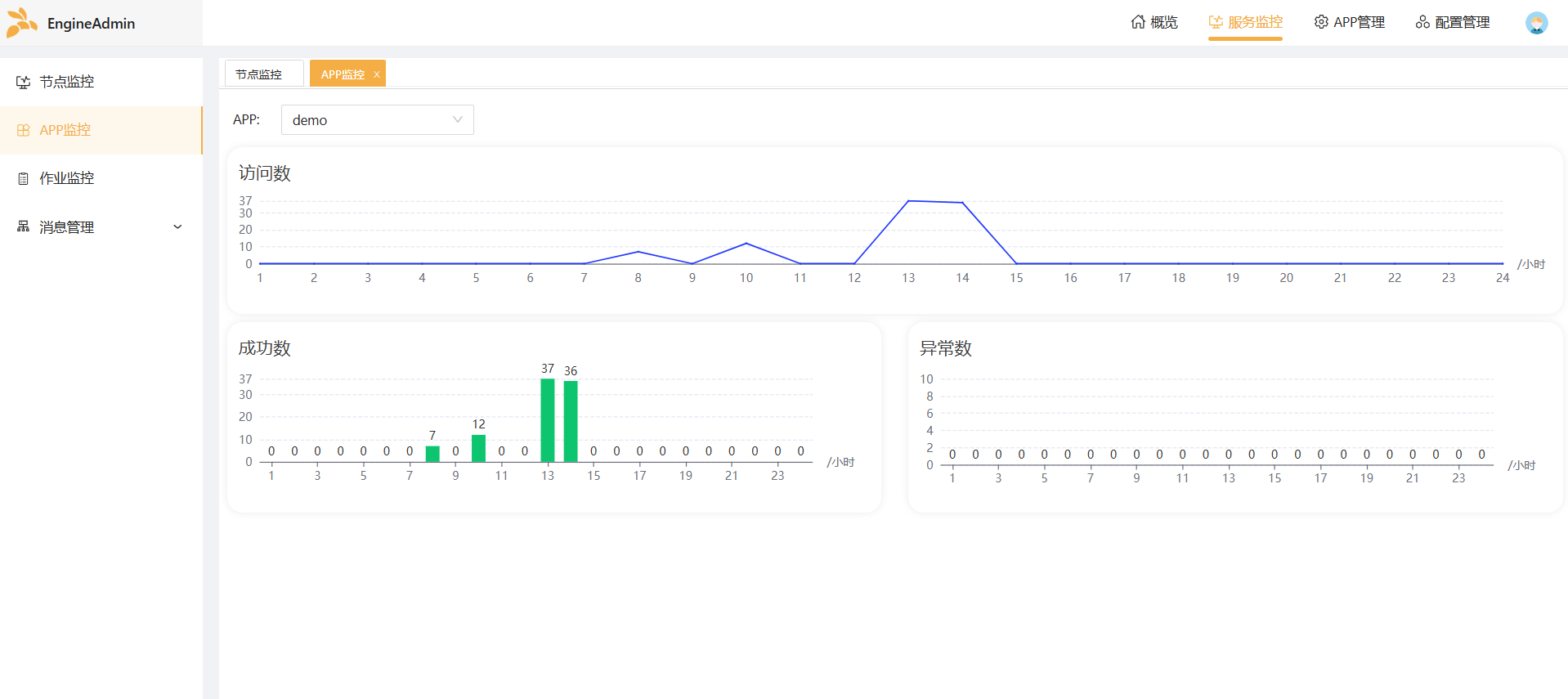Click the monitor icon beside 服务监控
Screen dimensions: 1568x699
[x=1216, y=22]
